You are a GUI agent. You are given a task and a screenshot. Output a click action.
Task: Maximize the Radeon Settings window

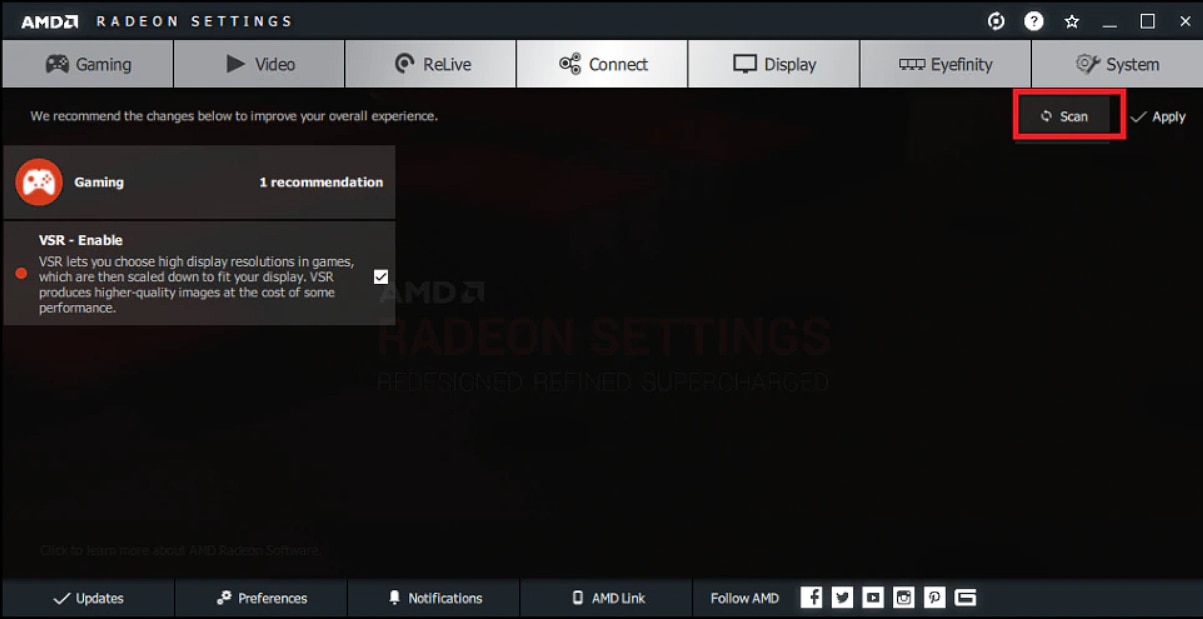1148,21
